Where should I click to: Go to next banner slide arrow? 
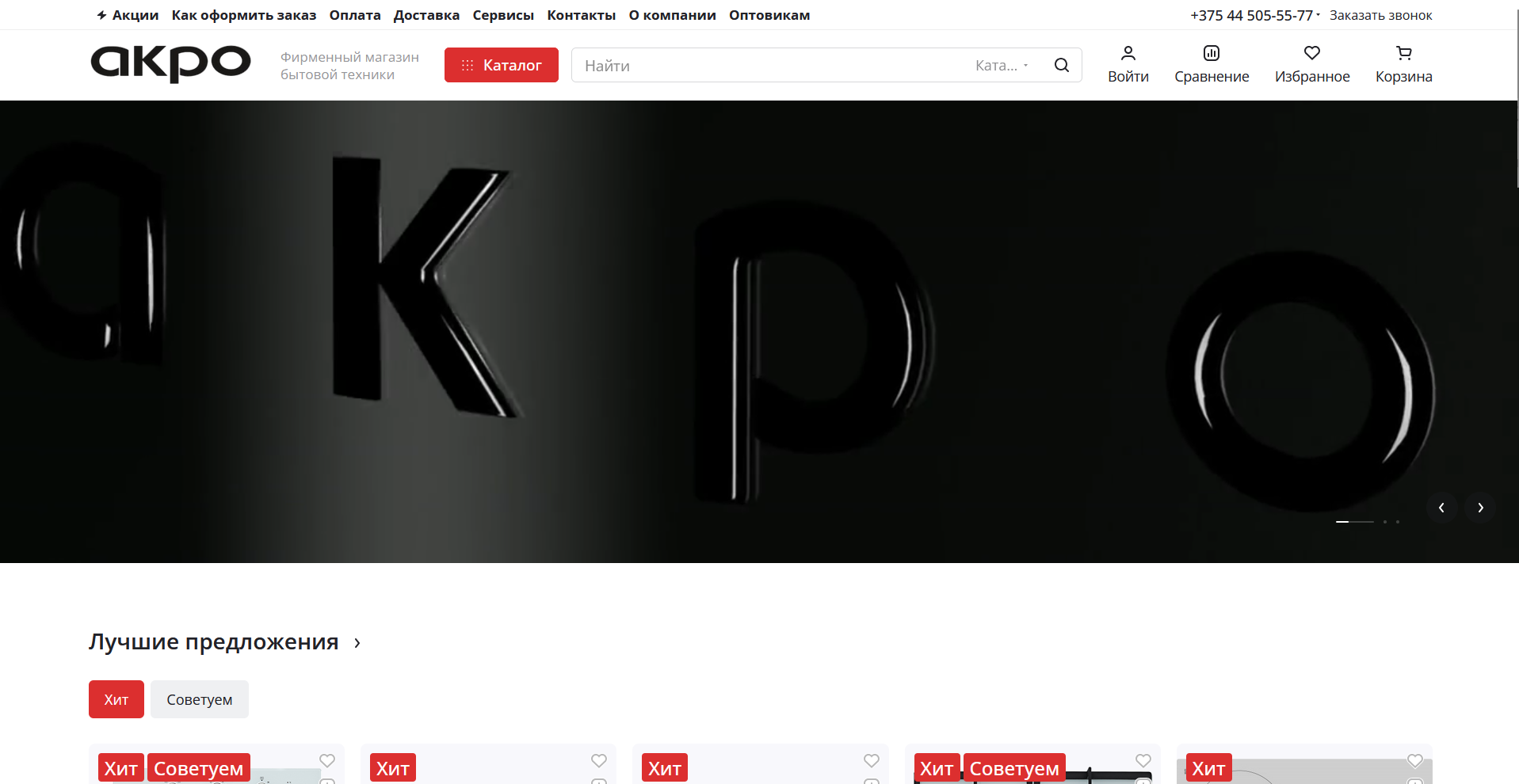1480,508
